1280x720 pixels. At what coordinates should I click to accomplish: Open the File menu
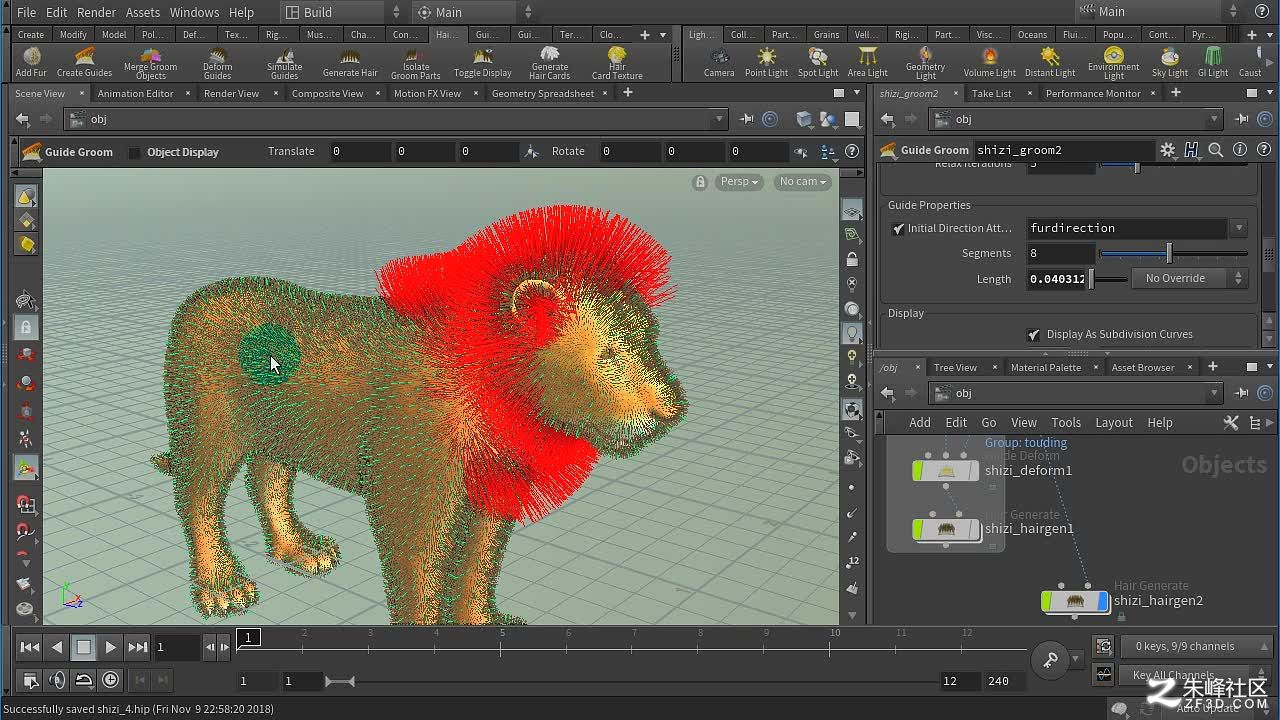point(27,12)
